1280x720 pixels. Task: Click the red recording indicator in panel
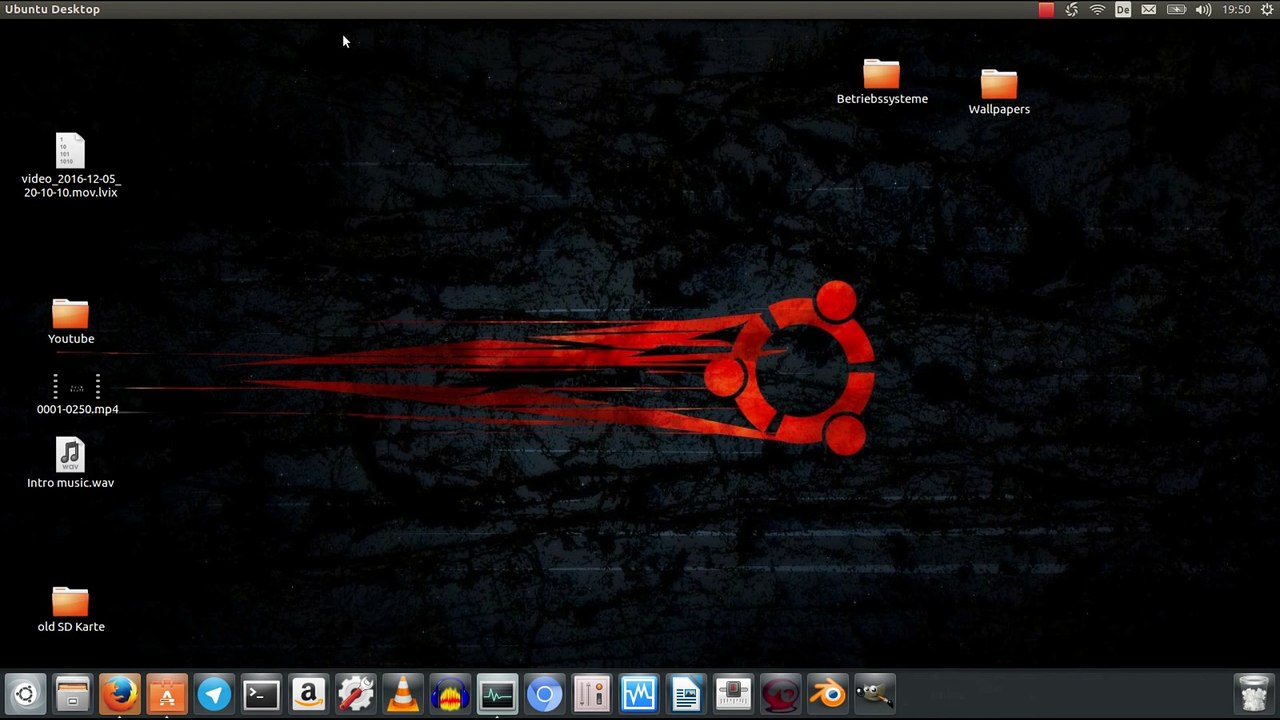[1046, 9]
